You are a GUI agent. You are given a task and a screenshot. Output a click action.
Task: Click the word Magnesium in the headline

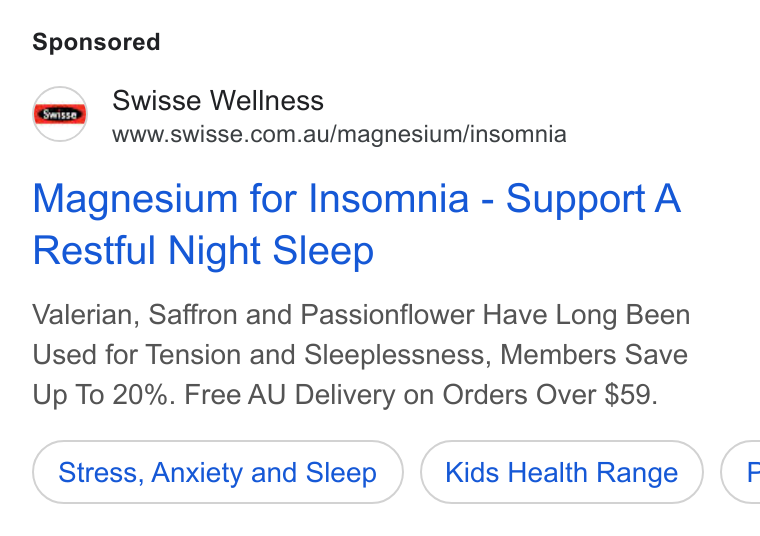pyautogui.click(x=135, y=198)
